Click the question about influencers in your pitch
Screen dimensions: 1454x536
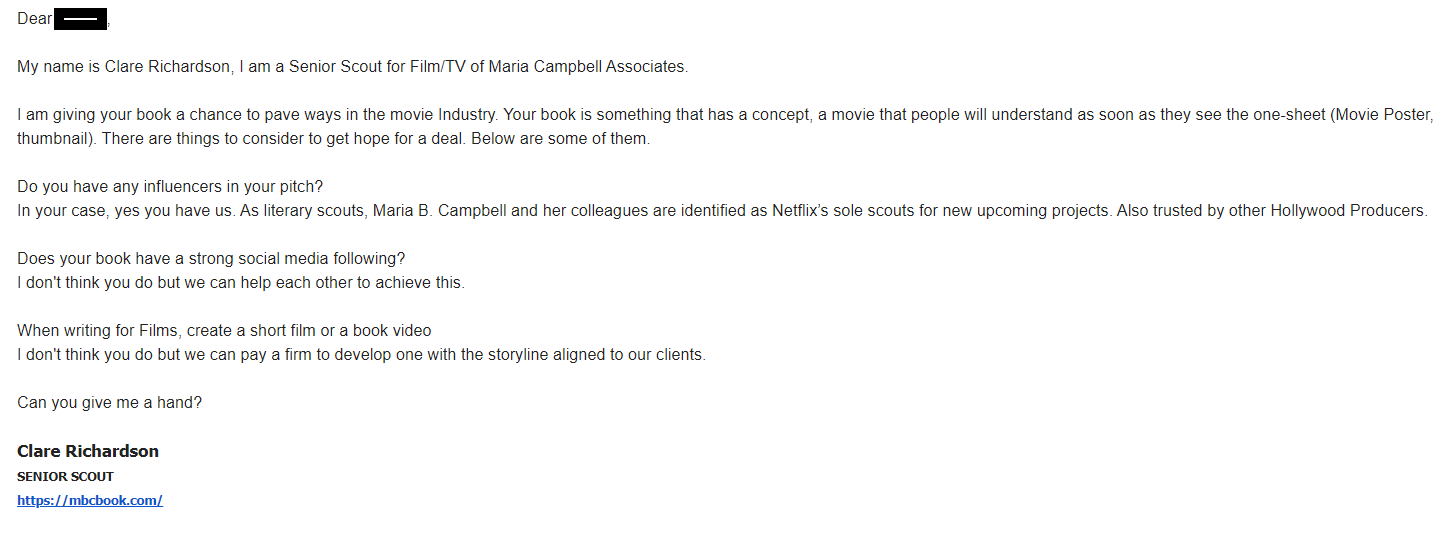click(170, 187)
